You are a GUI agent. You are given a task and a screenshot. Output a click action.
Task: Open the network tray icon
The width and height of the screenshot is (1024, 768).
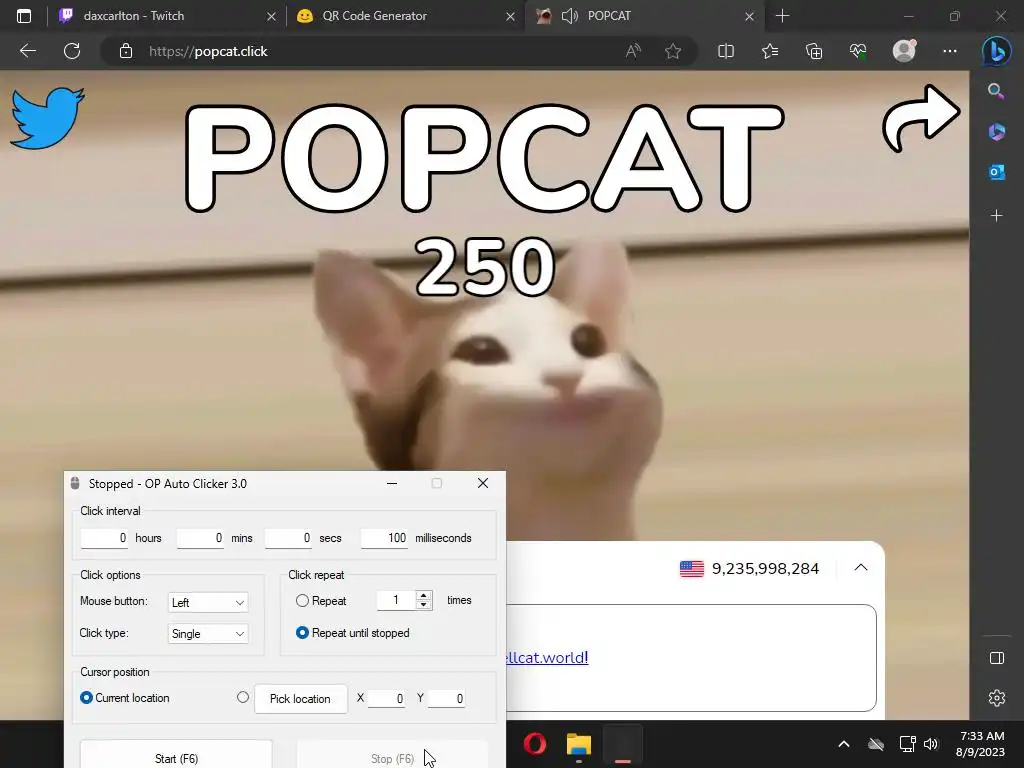click(907, 744)
